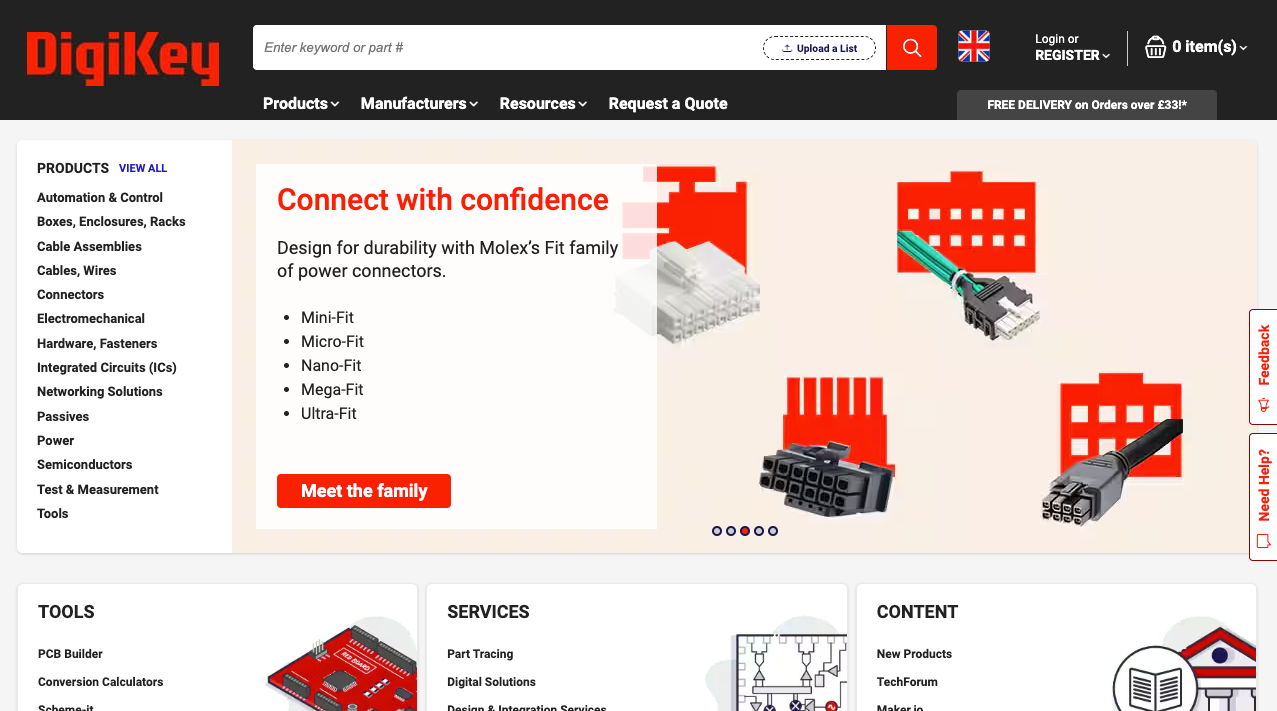This screenshot has height=711, width=1277.
Task: Focus the keyword or part number search field
Action: (508, 47)
